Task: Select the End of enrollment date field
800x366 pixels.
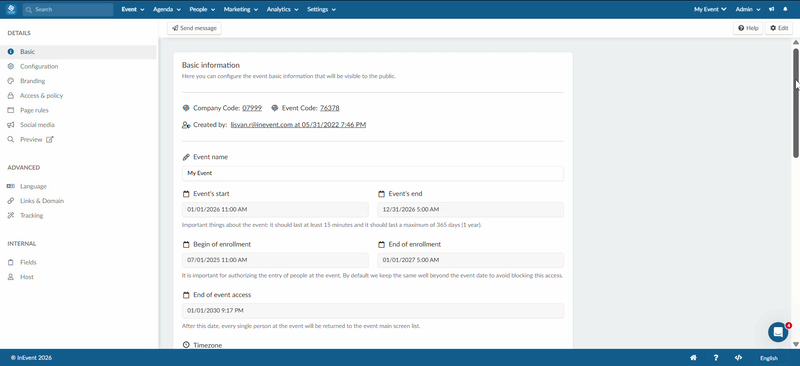Action: click(x=470, y=260)
